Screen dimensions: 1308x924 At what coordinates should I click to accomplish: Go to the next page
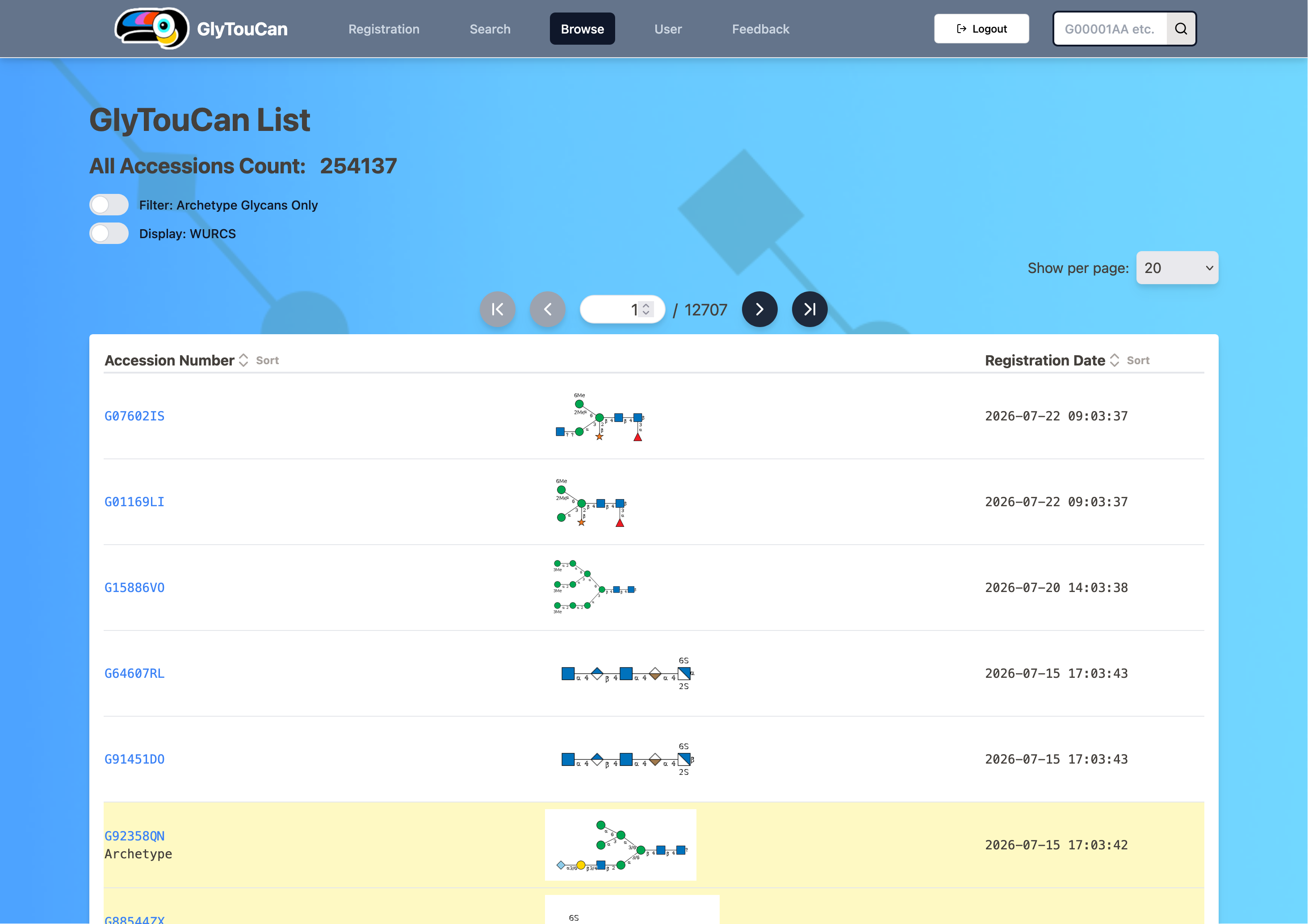tap(759, 309)
